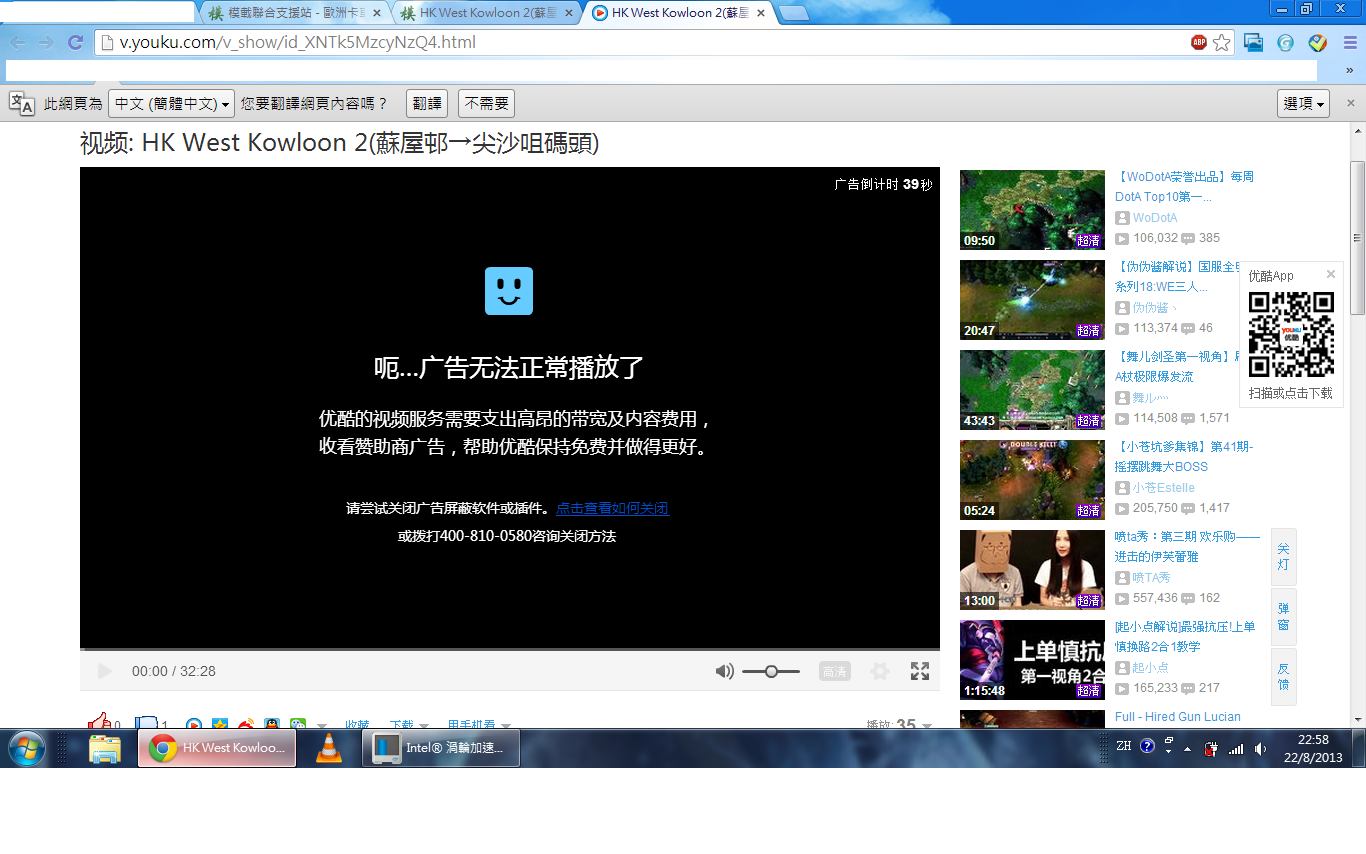Close the active HK West Kowloon tab
This screenshot has height=854, width=1366.
(x=761, y=13)
